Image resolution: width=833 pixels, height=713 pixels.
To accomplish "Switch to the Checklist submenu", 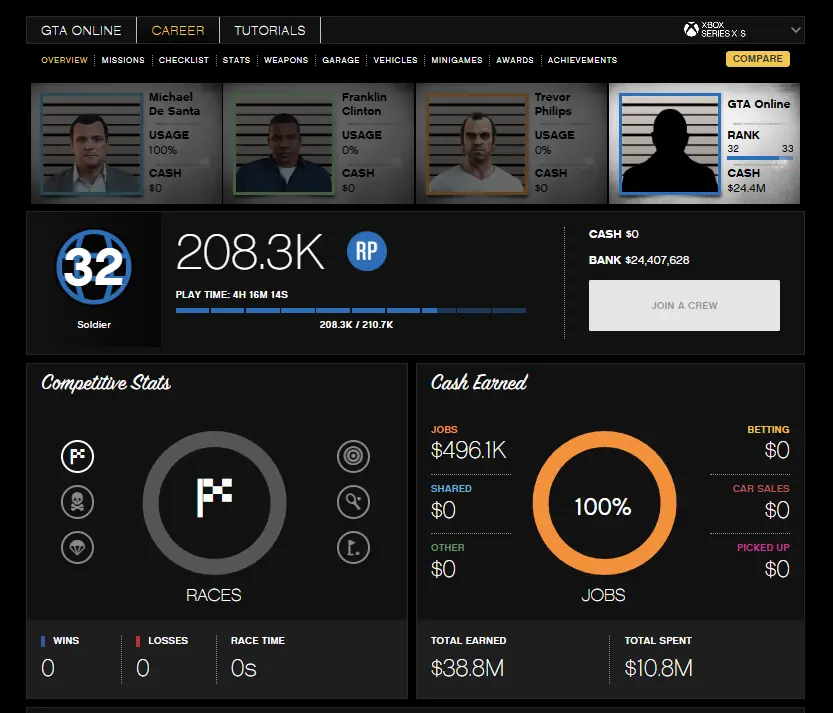I will click(184, 60).
